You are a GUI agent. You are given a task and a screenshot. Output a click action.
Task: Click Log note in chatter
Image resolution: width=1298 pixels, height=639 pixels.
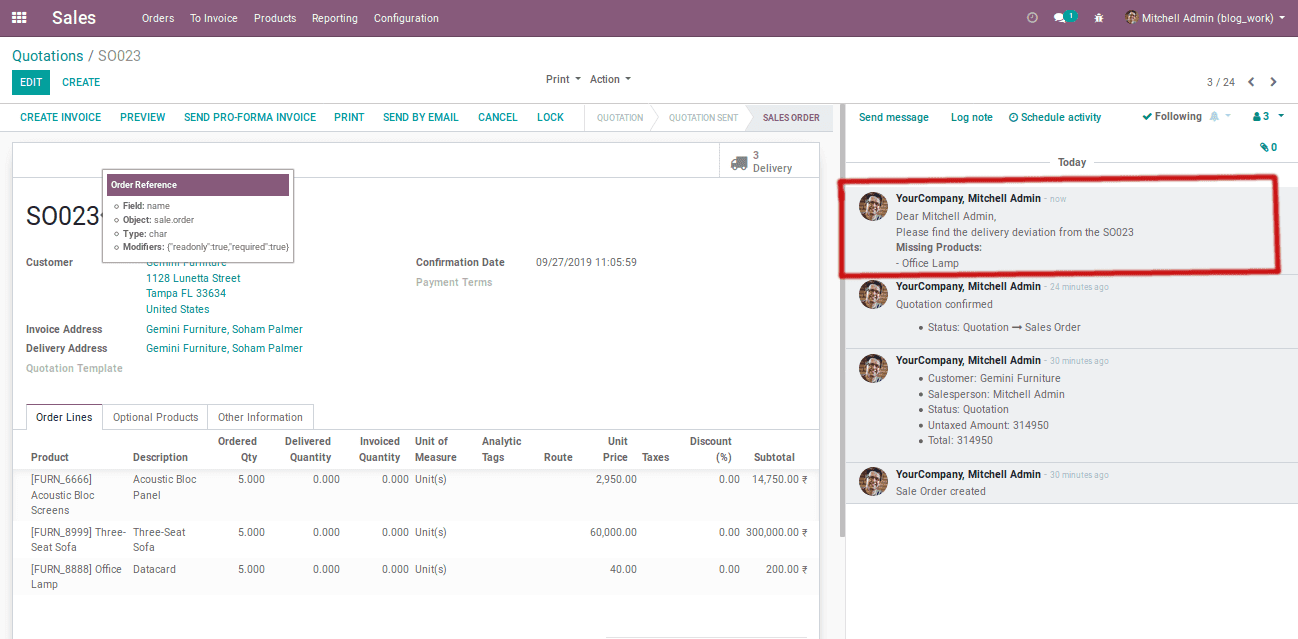pos(972,117)
